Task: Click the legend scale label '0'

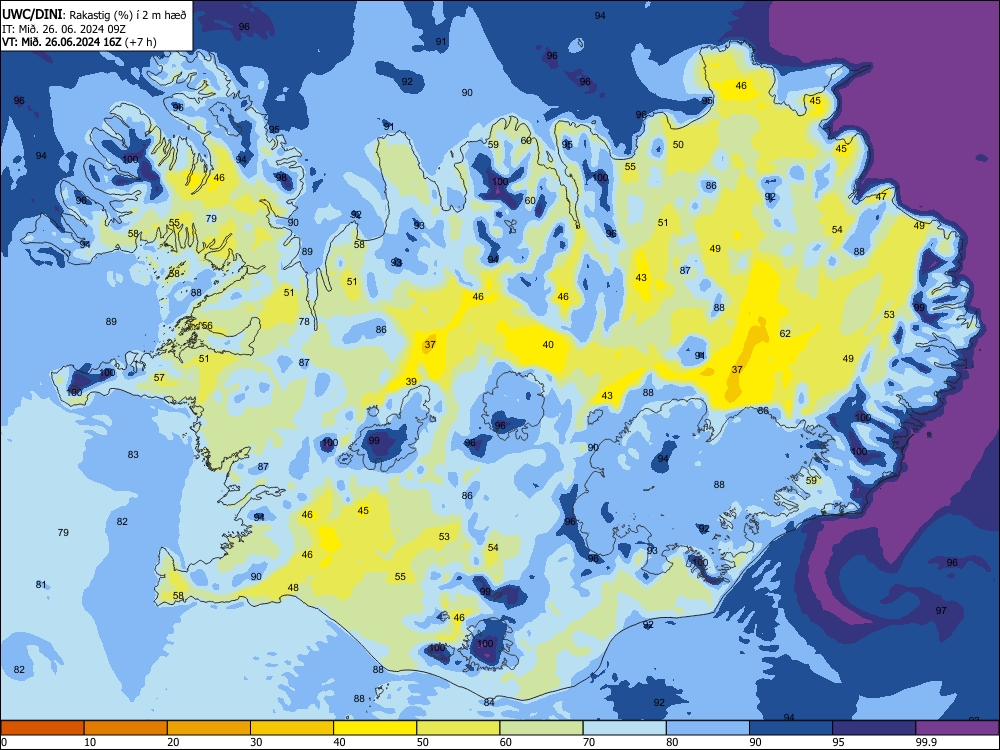Action: point(4,742)
